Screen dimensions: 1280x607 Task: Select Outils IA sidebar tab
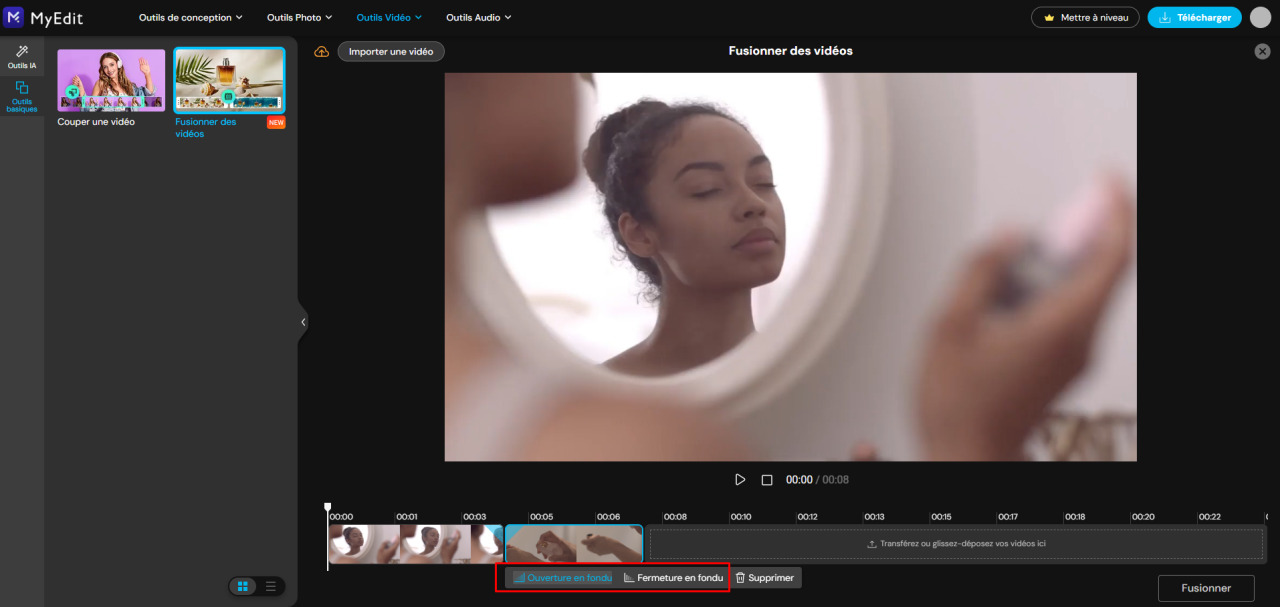(x=22, y=57)
